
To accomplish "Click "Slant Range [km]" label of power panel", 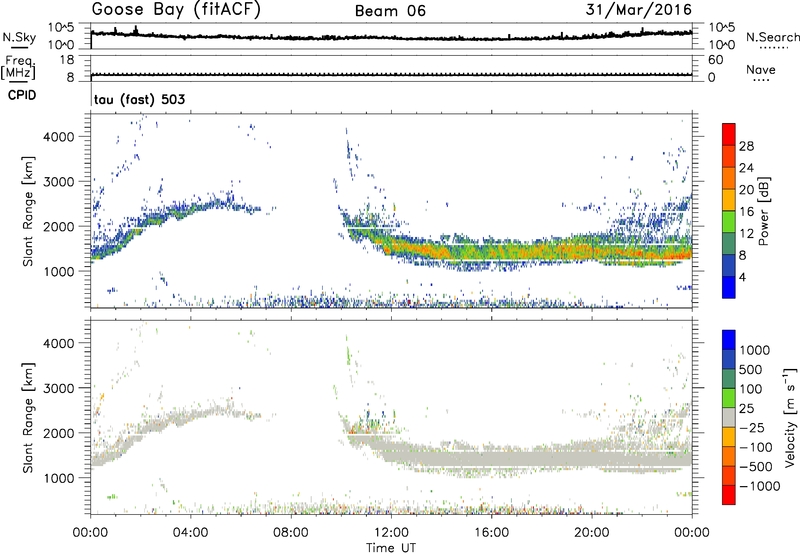I will [x=28, y=211].
